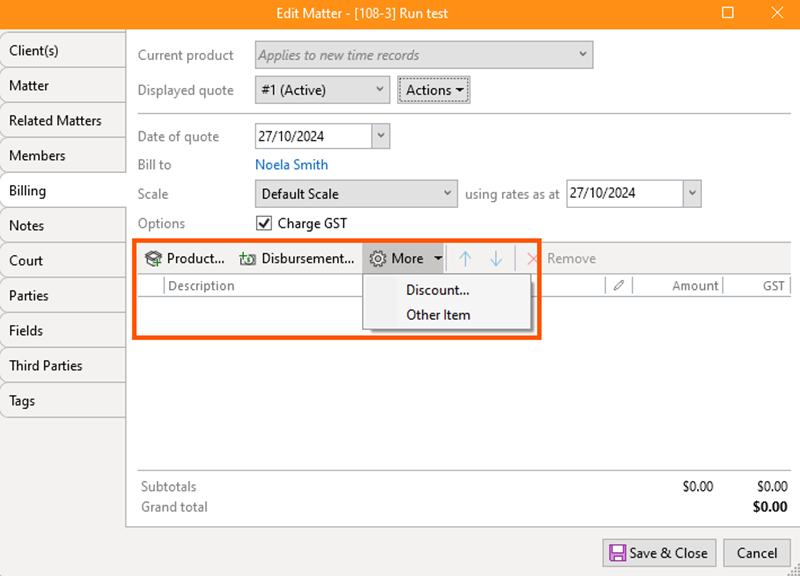Open the Noela Smith bill-to link
The image size is (800, 576).
tap(291, 165)
